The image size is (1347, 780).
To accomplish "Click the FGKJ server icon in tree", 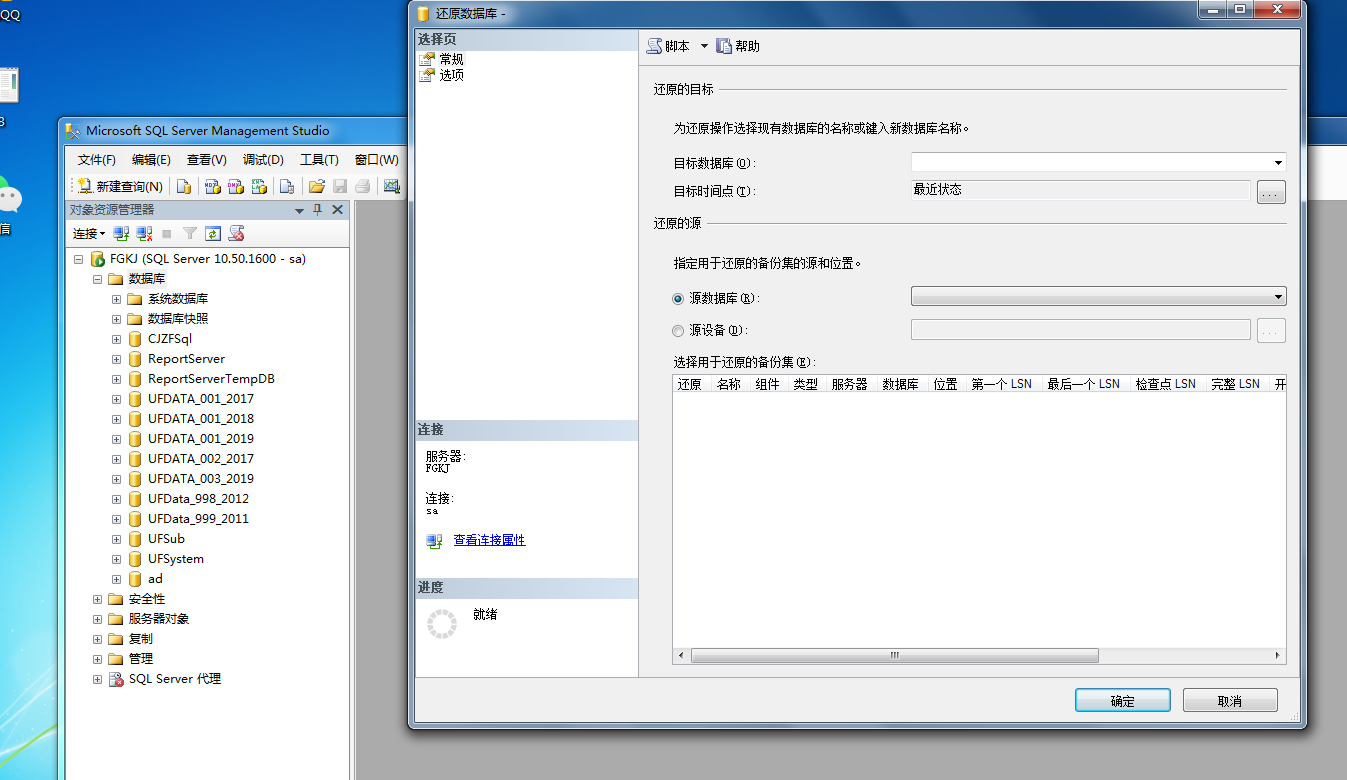I will (x=97, y=259).
